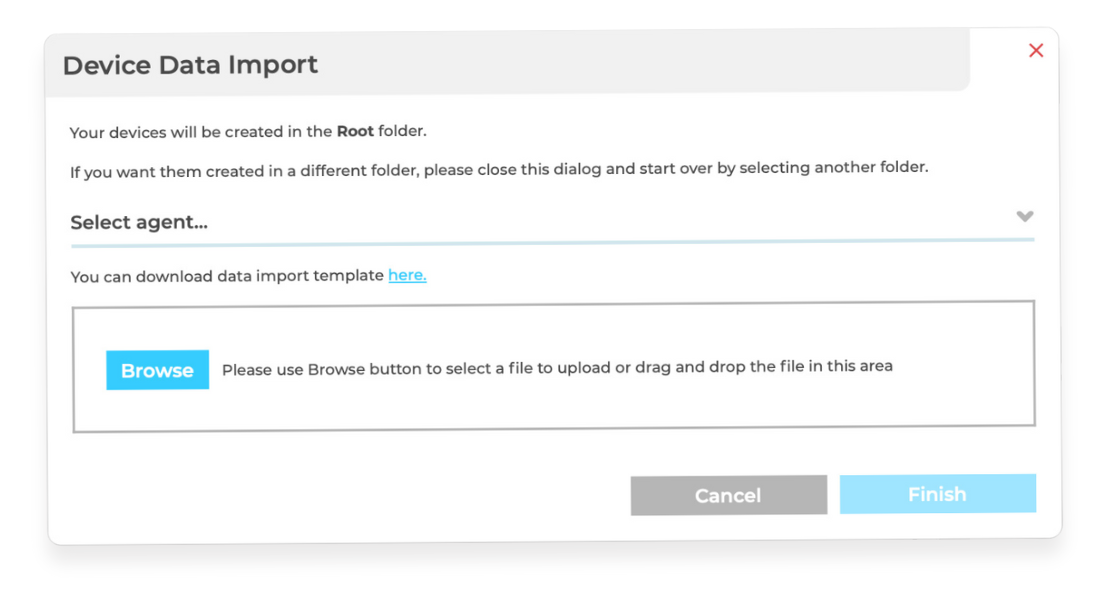This screenshot has width=1108, height=591.
Task: Cancel the device import
Action: (729, 495)
